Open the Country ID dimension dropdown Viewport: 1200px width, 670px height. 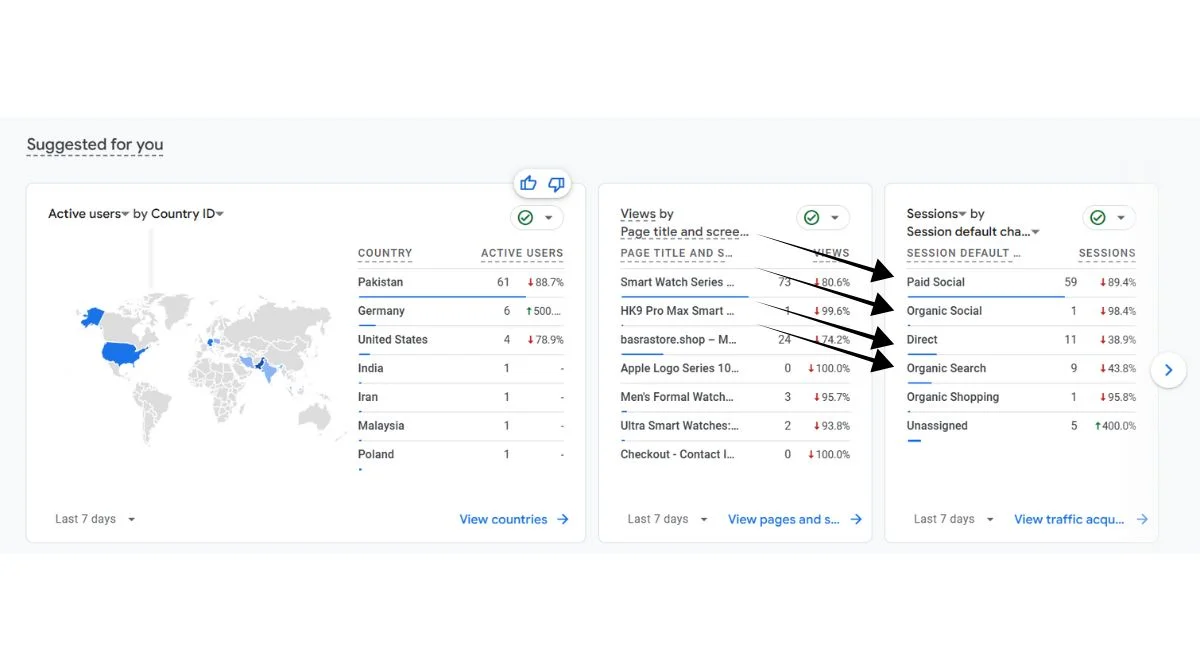[x=187, y=213]
